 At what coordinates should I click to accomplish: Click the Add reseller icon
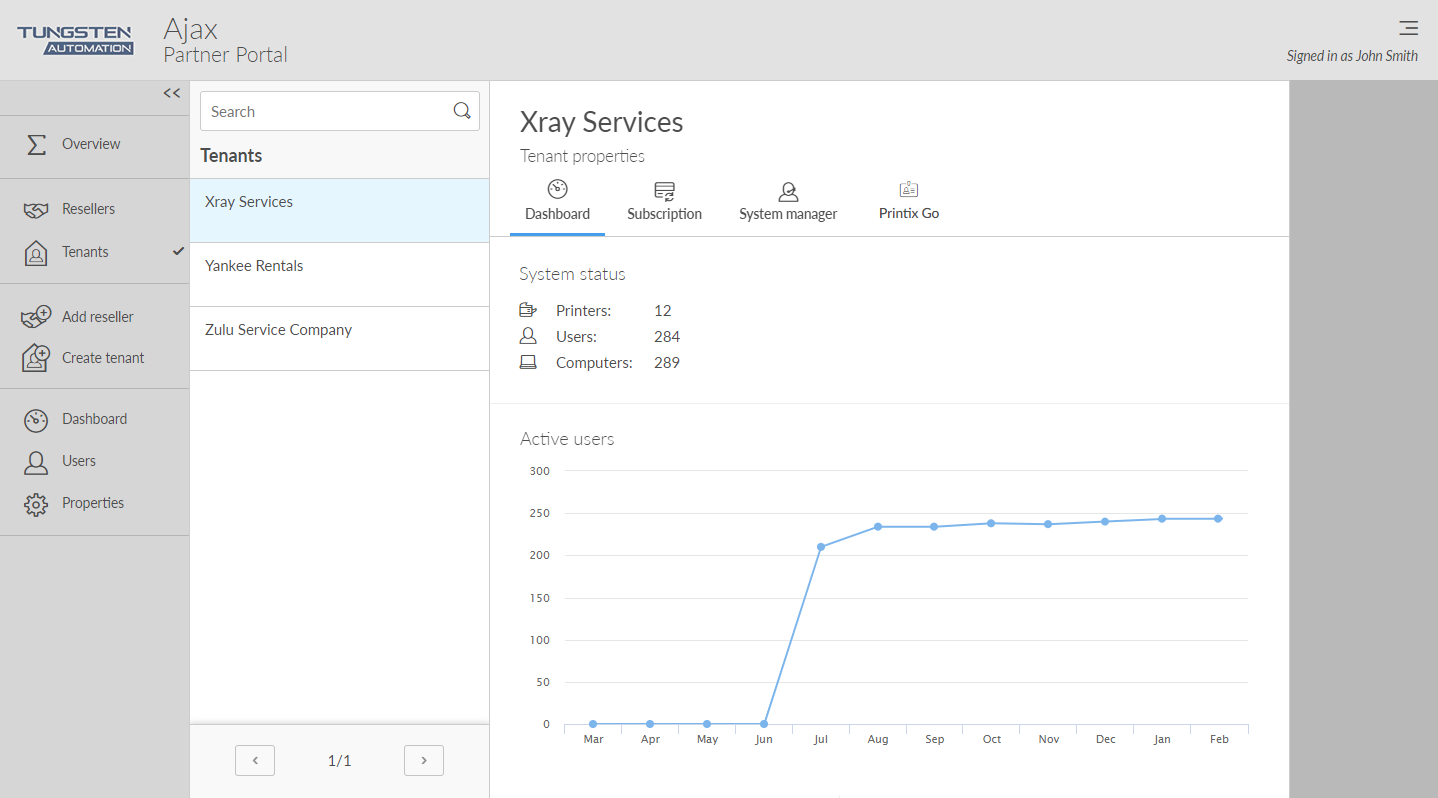pos(36,317)
